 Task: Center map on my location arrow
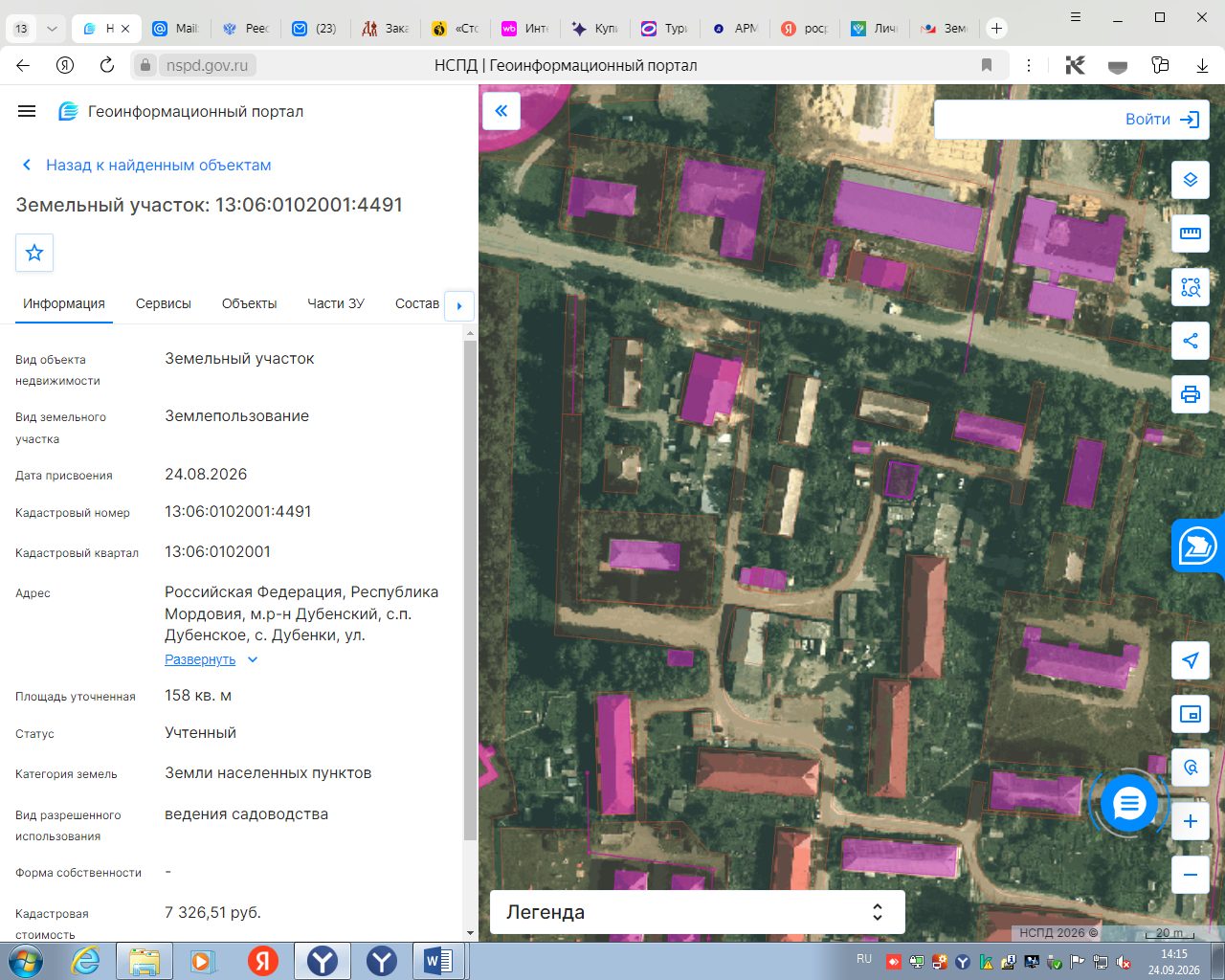point(1191,660)
